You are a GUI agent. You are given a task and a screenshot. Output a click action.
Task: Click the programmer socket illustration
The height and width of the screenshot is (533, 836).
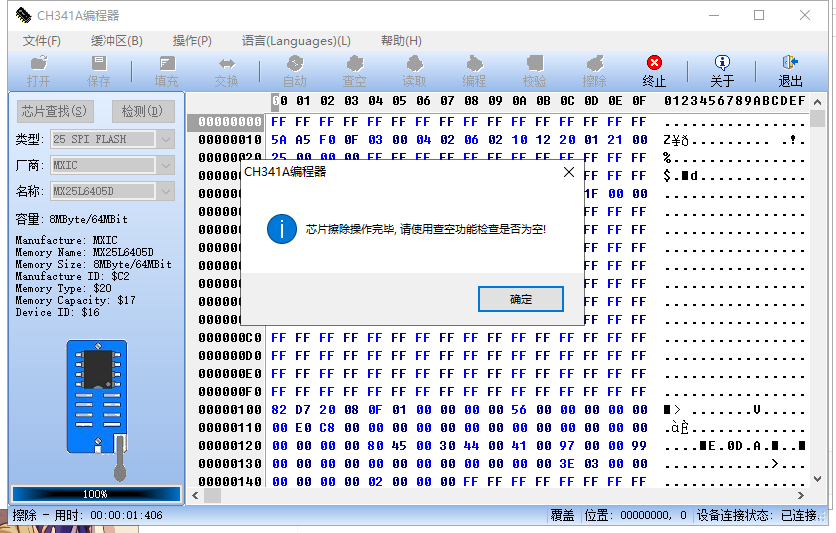point(98,409)
